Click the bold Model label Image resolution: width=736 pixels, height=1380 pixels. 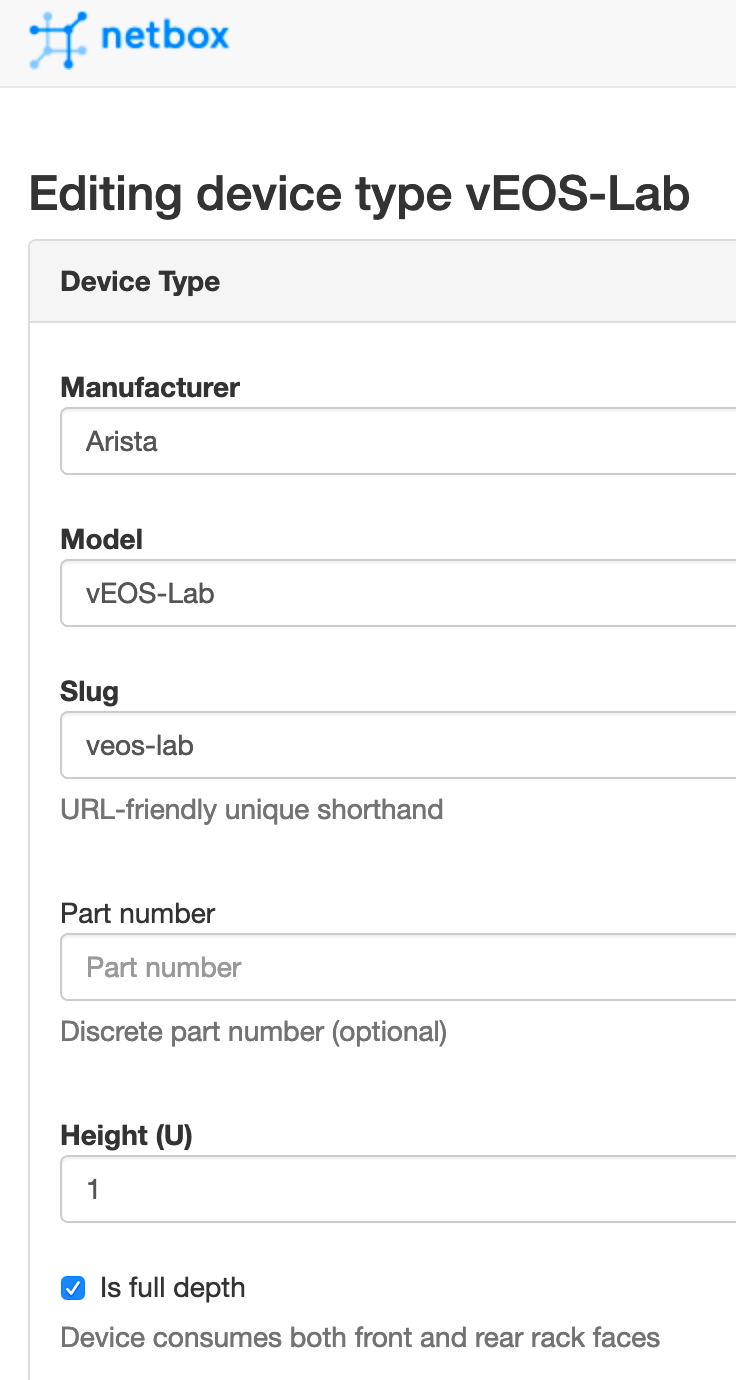[x=102, y=540]
